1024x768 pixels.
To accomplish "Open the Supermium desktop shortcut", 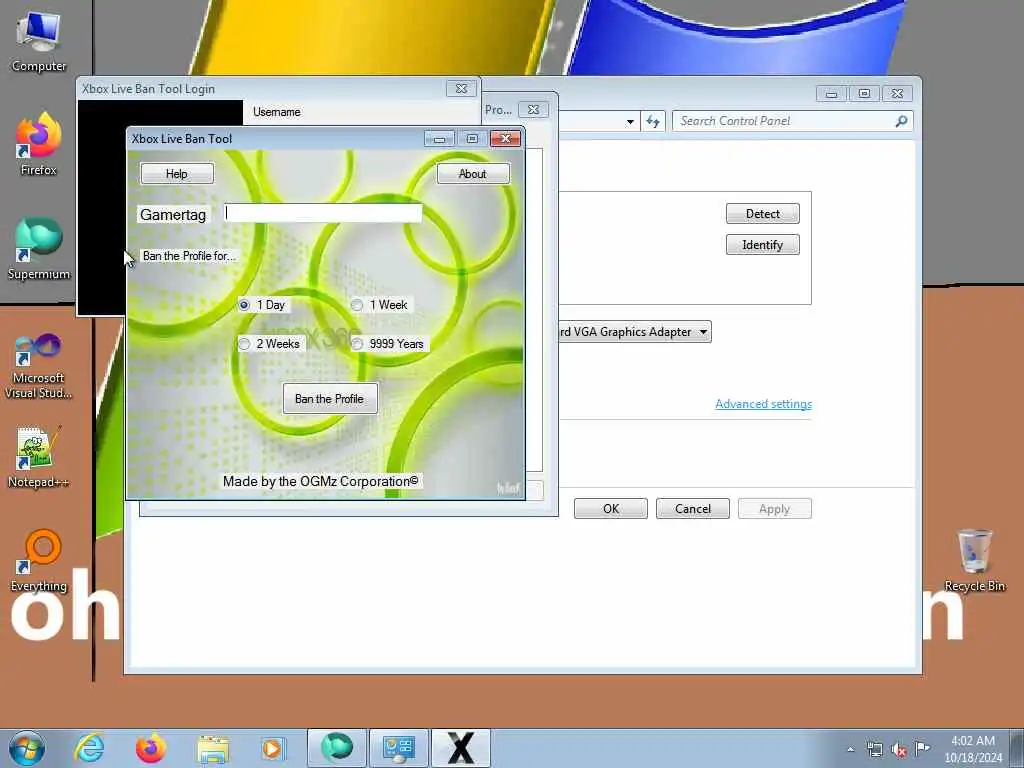I will (39, 248).
